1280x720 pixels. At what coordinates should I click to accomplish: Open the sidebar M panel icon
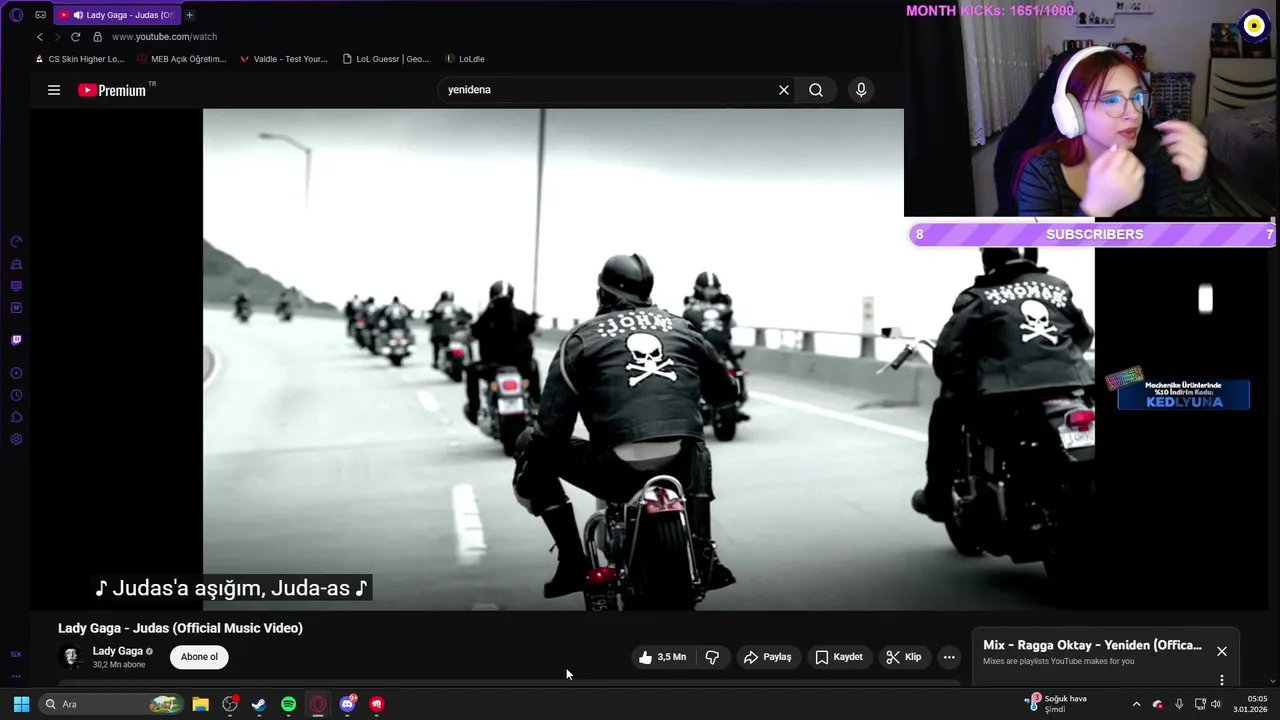[x=16, y=308]
